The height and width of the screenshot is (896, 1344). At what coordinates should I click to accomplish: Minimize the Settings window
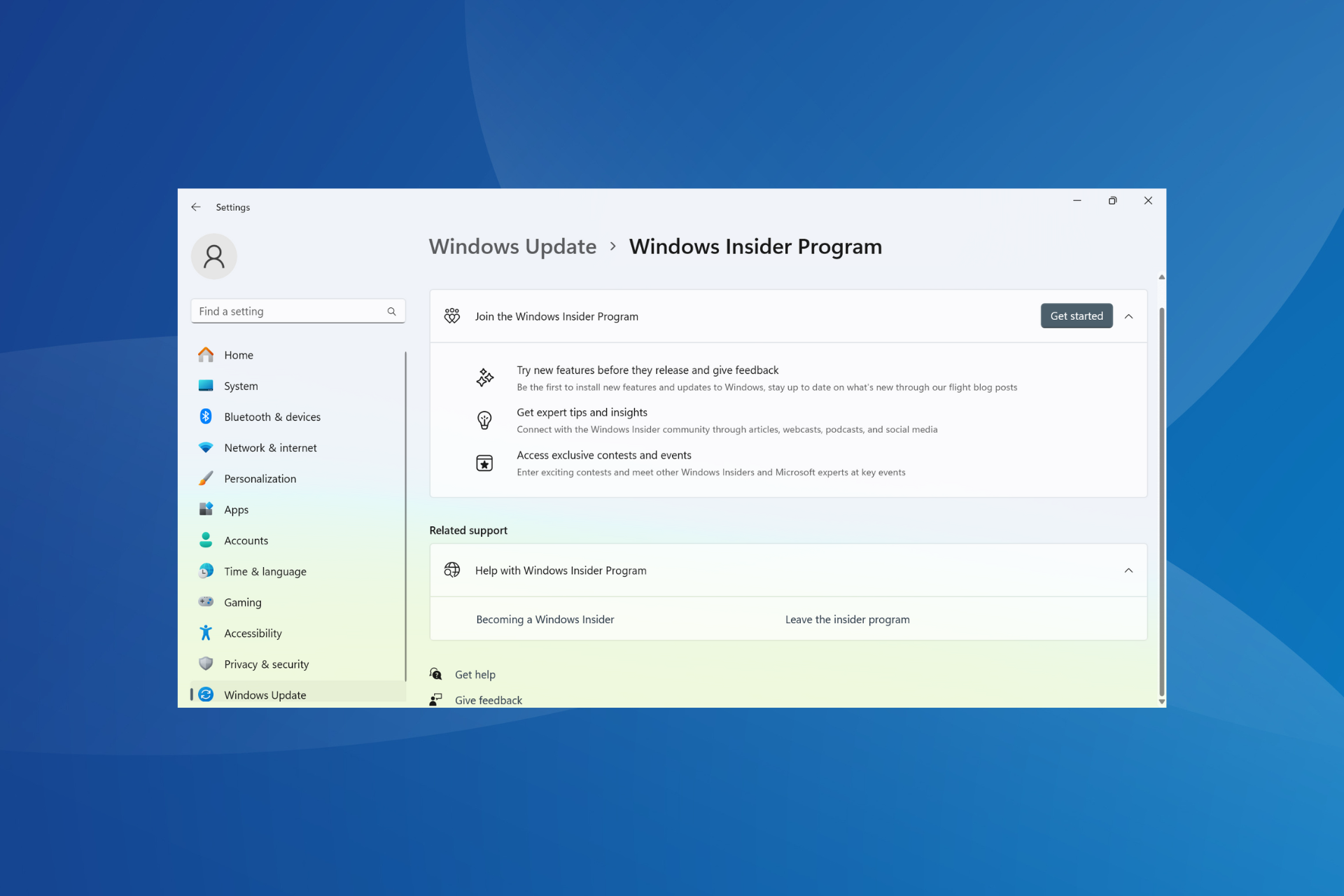tap(1077, 201)
